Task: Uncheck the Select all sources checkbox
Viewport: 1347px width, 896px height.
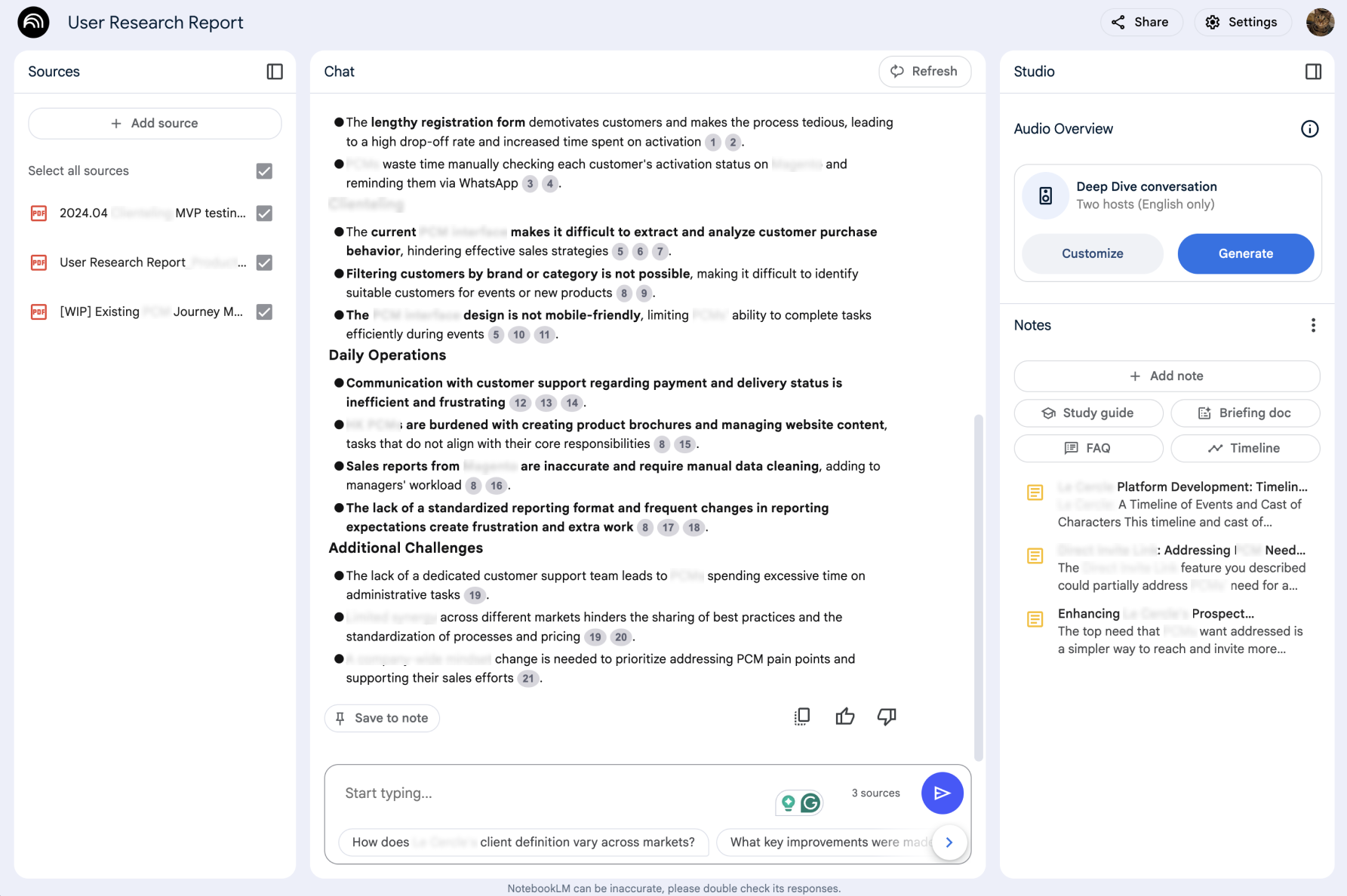Action: (x=264, y=171)
